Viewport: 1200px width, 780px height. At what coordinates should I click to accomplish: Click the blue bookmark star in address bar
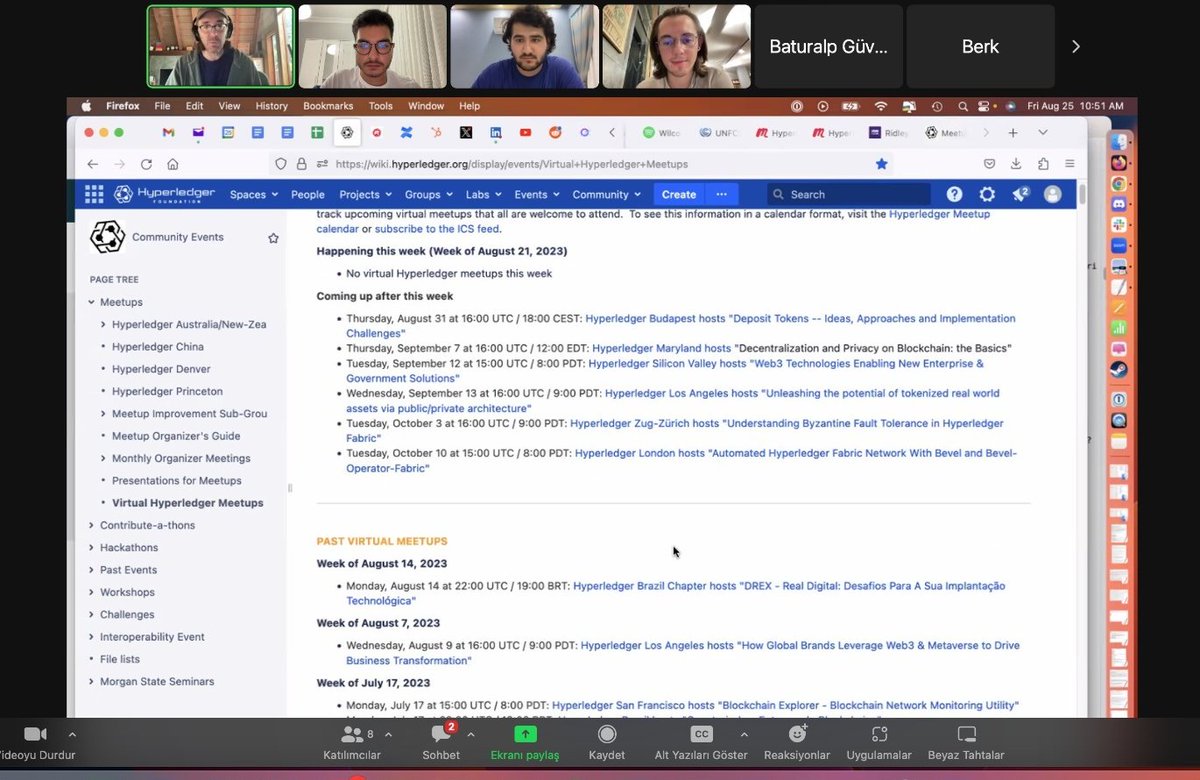point(881,164)
